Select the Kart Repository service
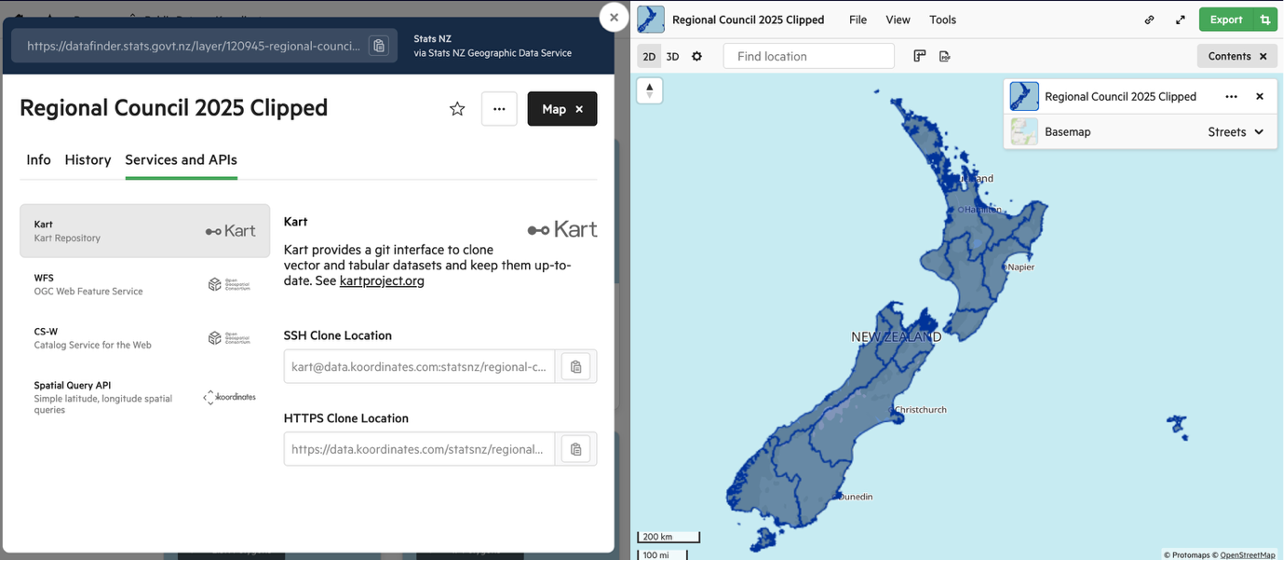This screenshot has width=1286, height=565. (145, 231)
